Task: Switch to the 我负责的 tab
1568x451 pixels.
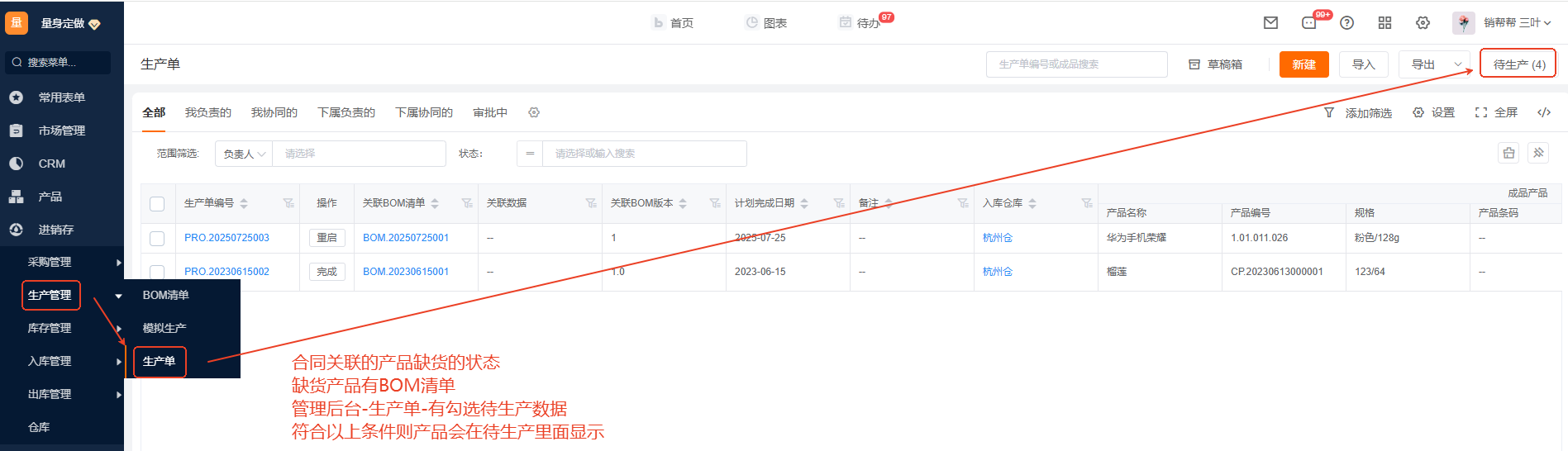Action: (x=208, y=112)
